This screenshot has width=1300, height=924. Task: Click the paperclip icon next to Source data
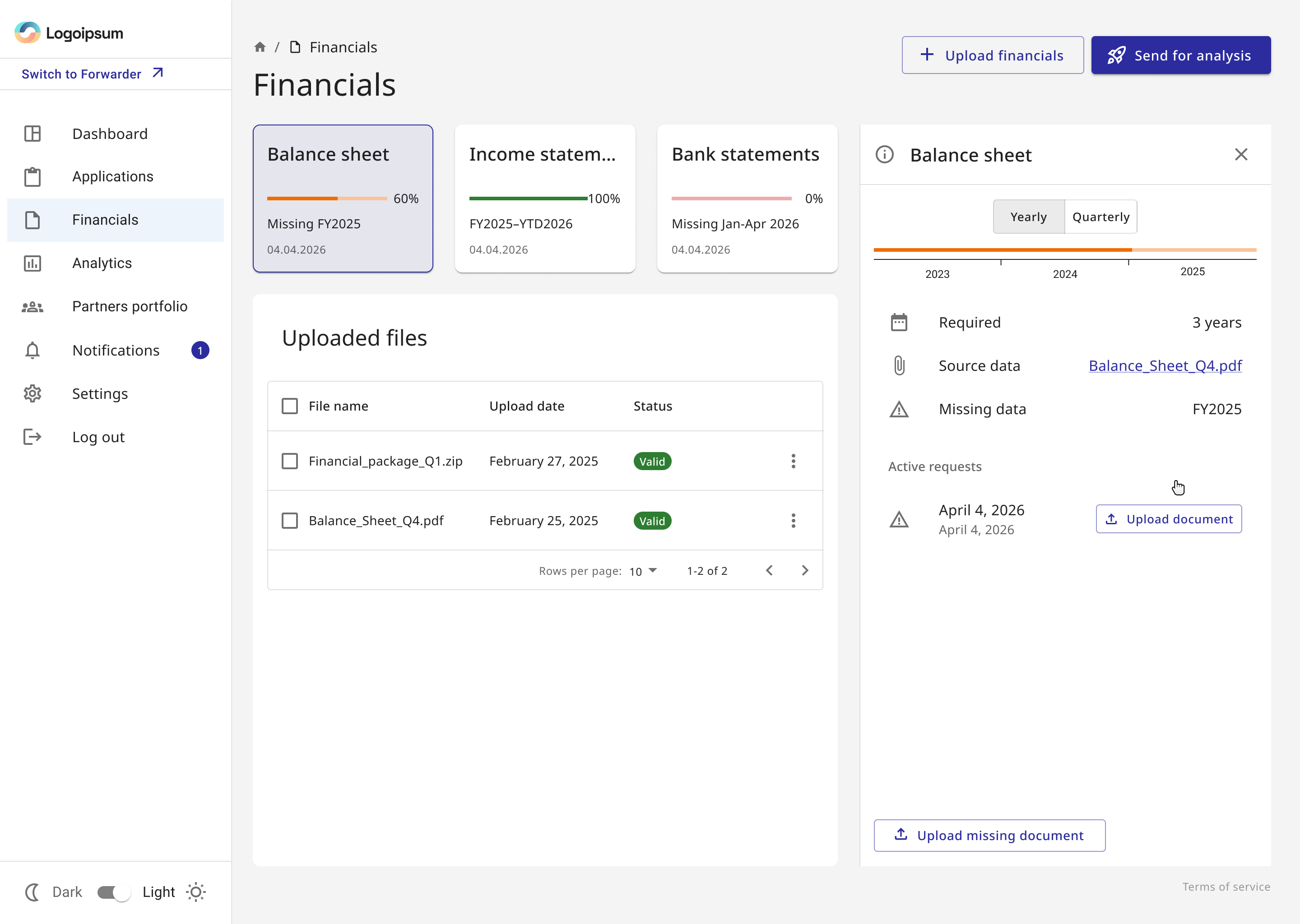pos(899,365)
